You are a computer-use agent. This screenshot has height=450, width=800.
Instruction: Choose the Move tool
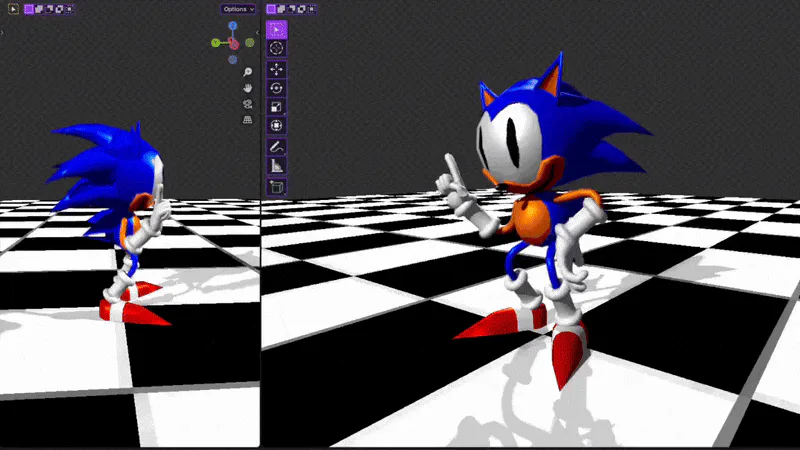pos(277,69)
